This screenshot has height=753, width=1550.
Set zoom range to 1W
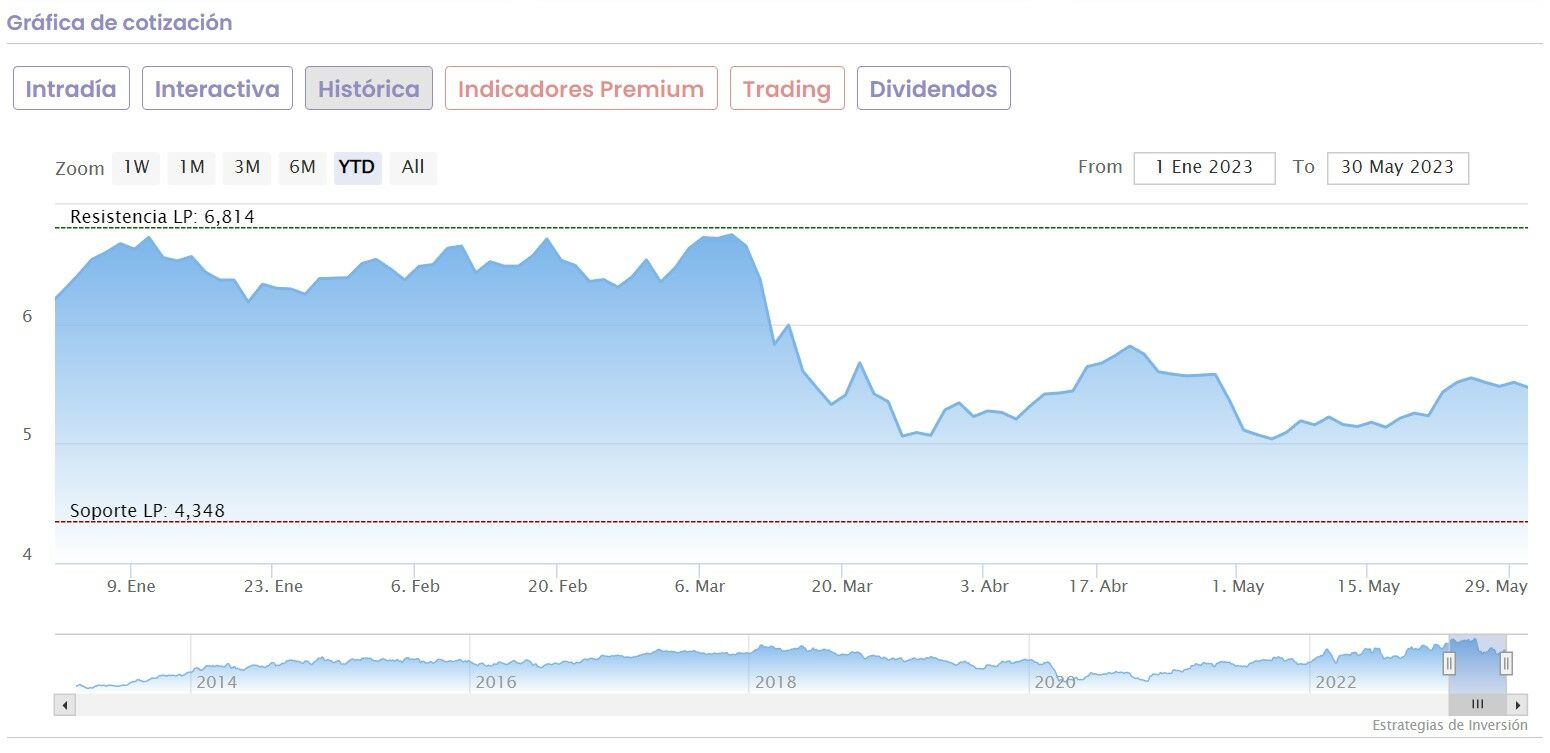coord(136,167)
